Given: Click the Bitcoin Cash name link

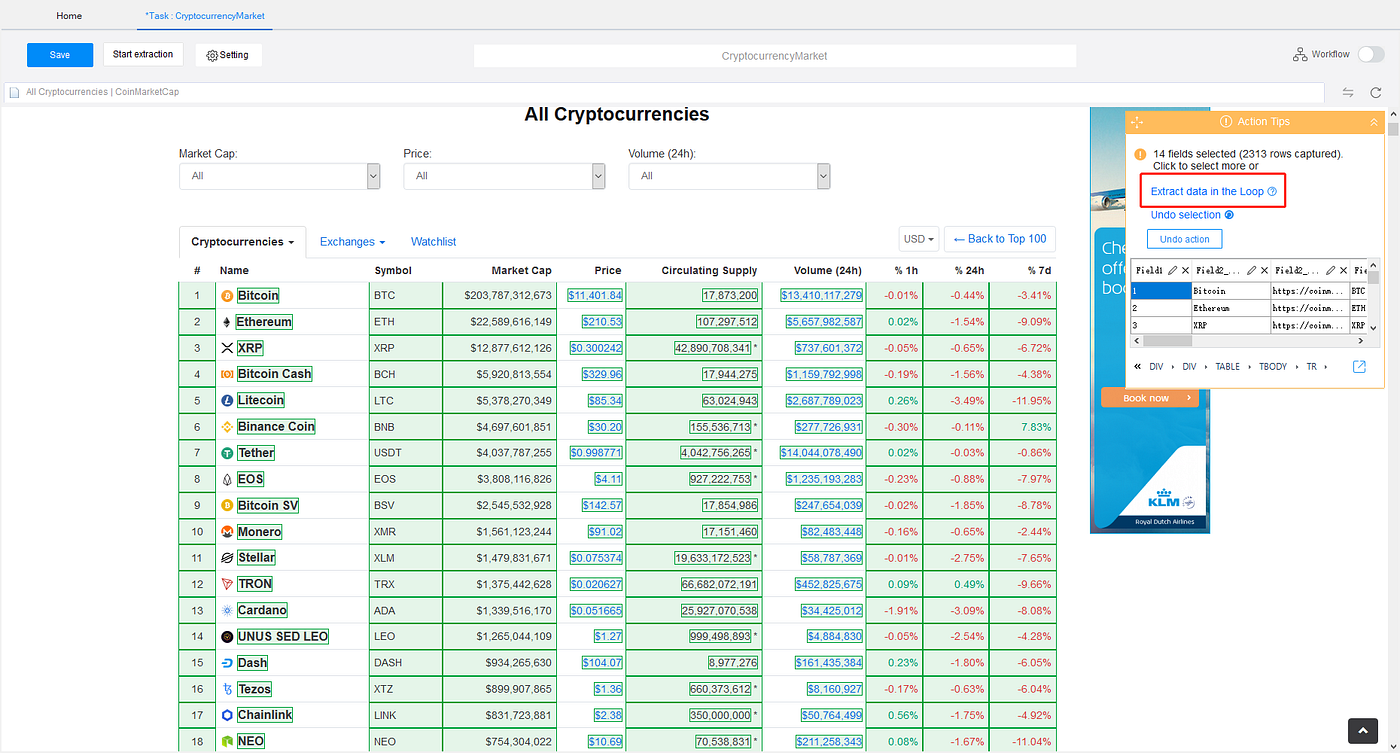Looking at the screenshot, I should point(275,374).
